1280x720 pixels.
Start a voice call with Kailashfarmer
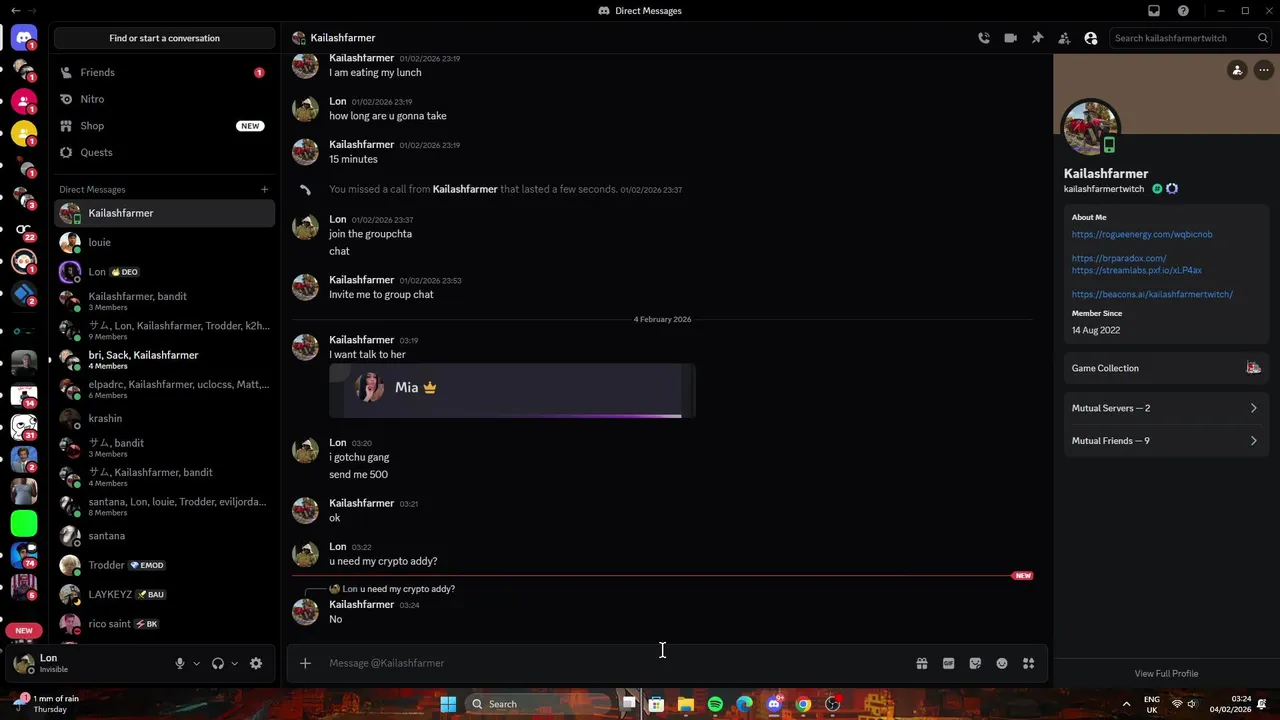[x=984, y=38]
